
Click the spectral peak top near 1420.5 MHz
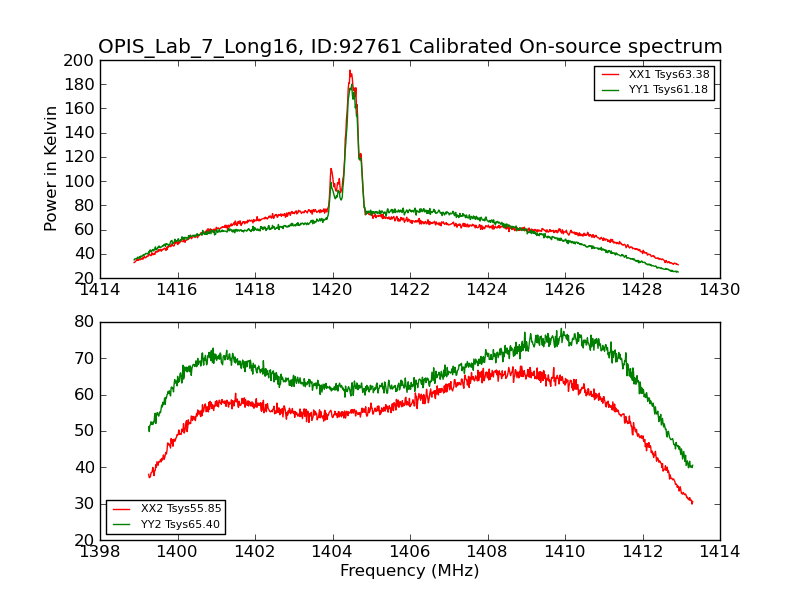[350, 71]
